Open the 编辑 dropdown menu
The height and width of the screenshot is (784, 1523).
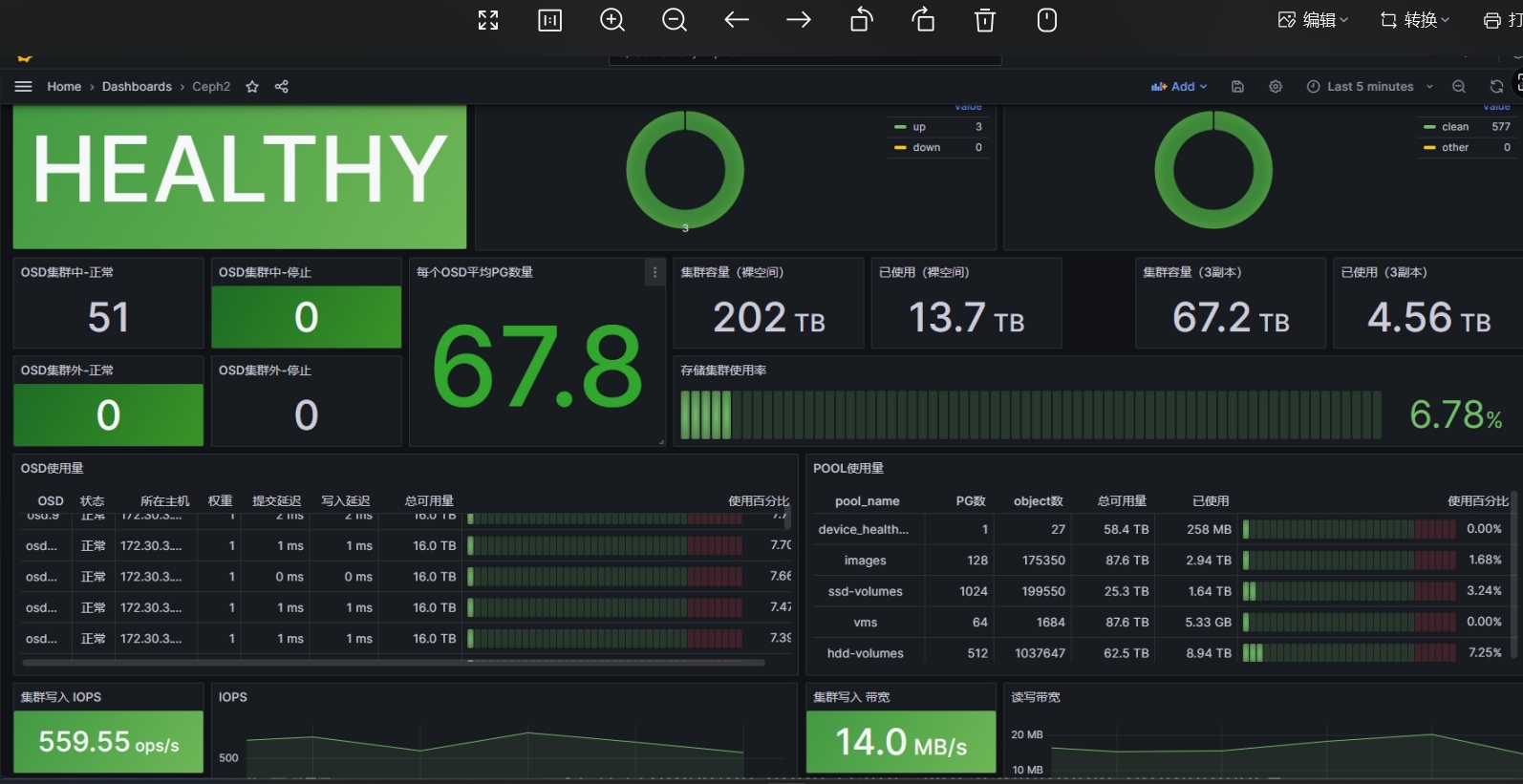pyautogui.click(x=1314, y=20)
